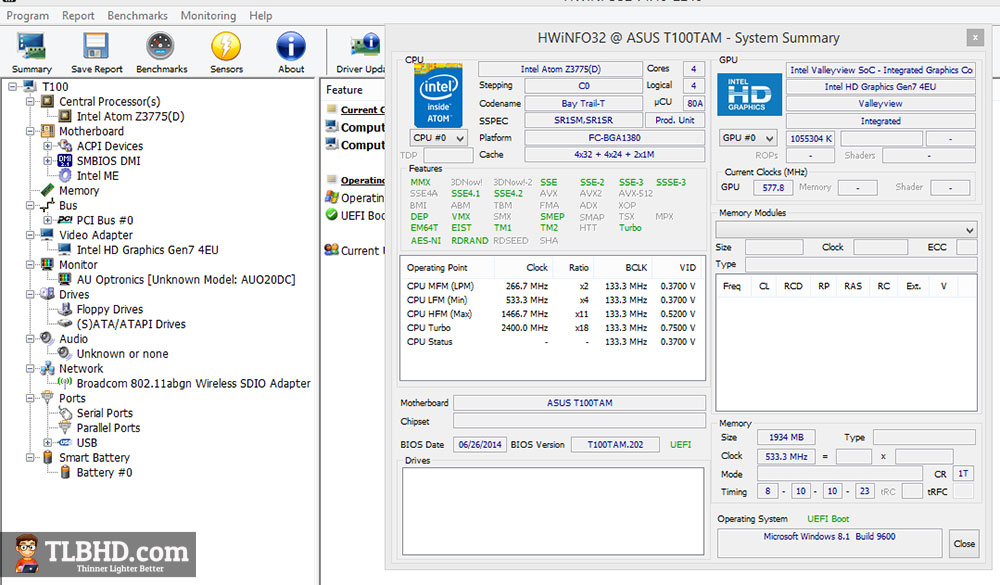1000x585 pixels.
Task: Click the Memory module icon
Action: click(48, 190)
